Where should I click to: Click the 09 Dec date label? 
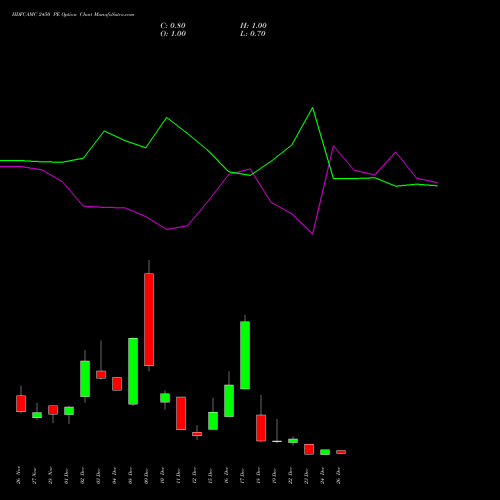click(x=146, y=475)
